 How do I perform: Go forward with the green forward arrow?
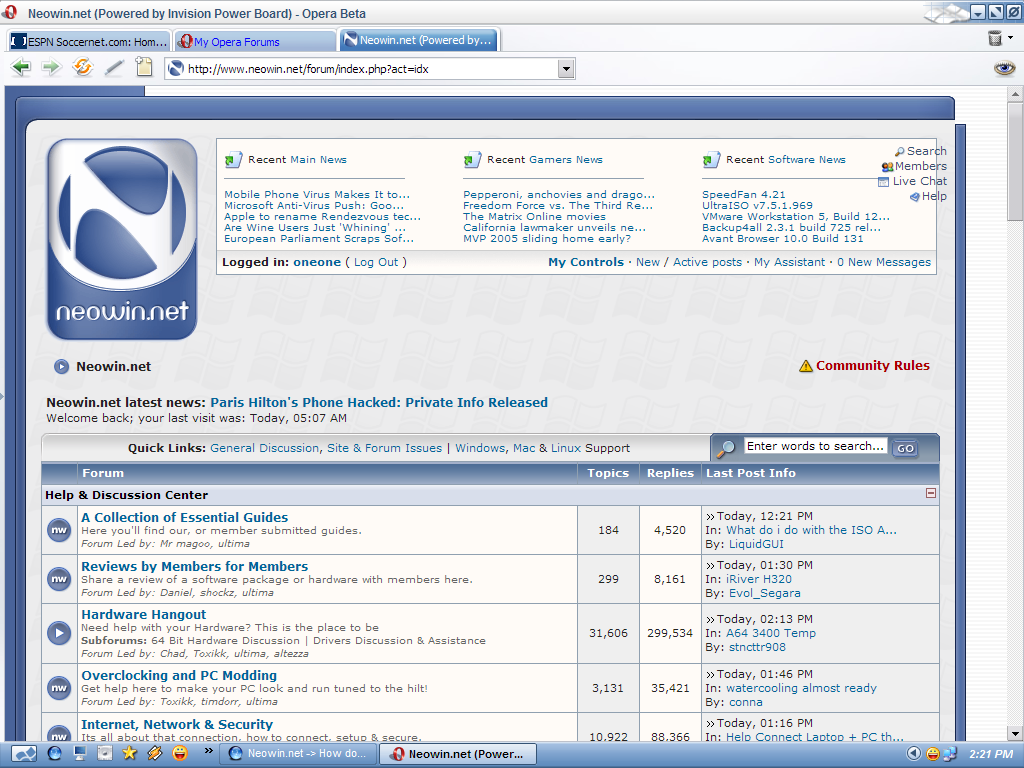[51, 67]
